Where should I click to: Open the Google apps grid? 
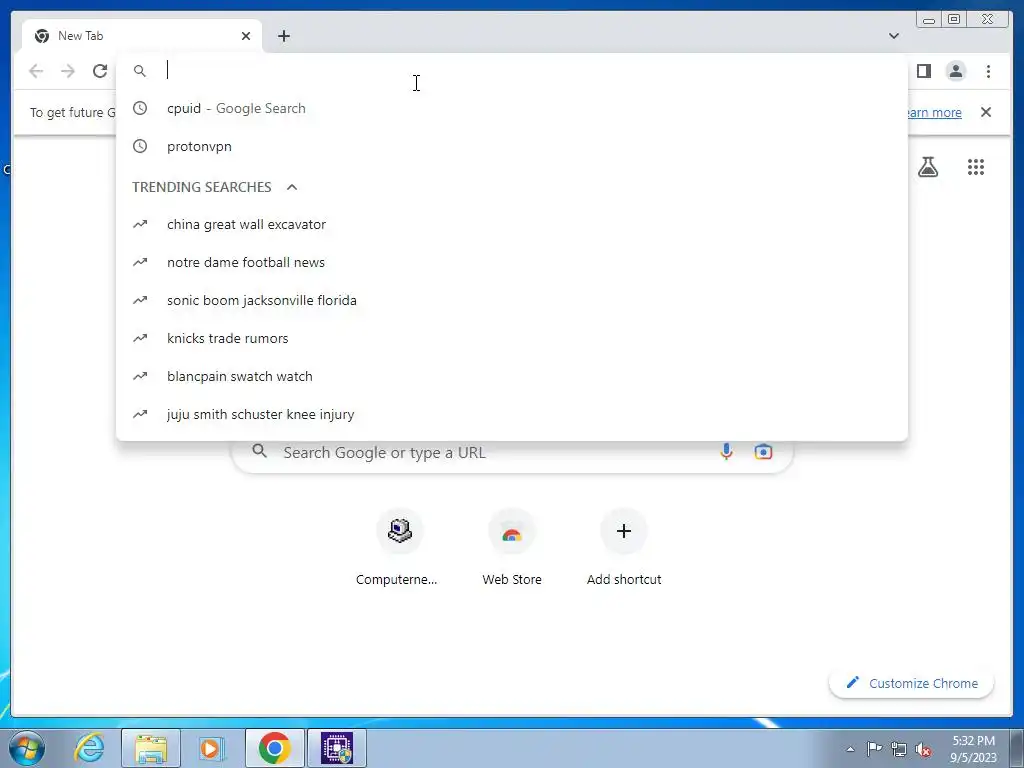coord(976,167)
